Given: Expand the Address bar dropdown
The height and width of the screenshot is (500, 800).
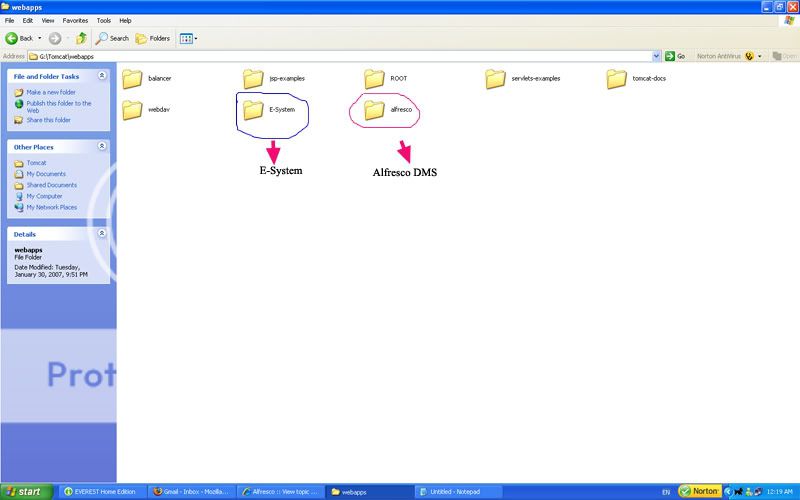Looking at the screenshot, I should tap(656, 56).
